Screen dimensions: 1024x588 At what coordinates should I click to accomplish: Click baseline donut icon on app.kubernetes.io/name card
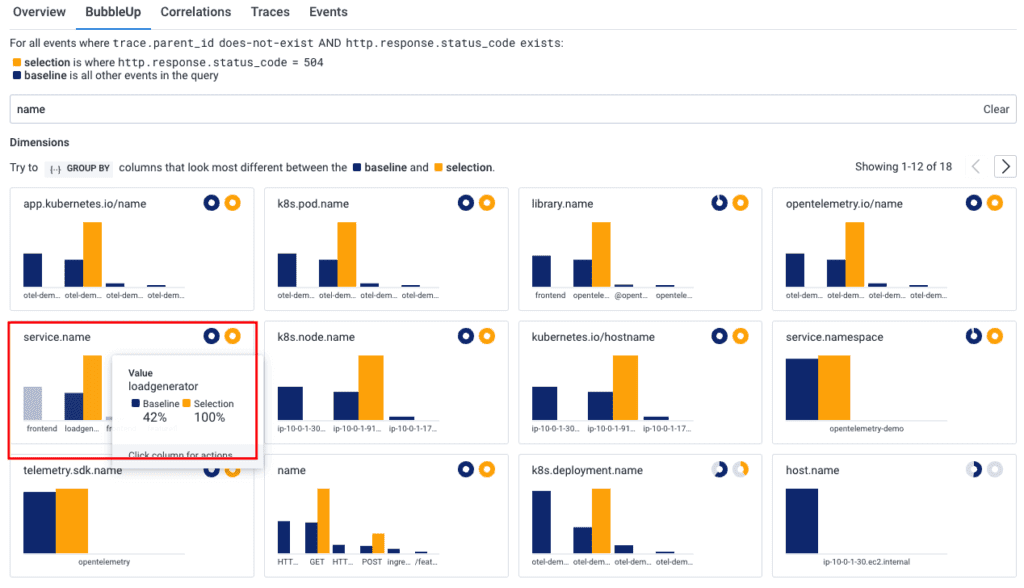click(x=211, y=203)
